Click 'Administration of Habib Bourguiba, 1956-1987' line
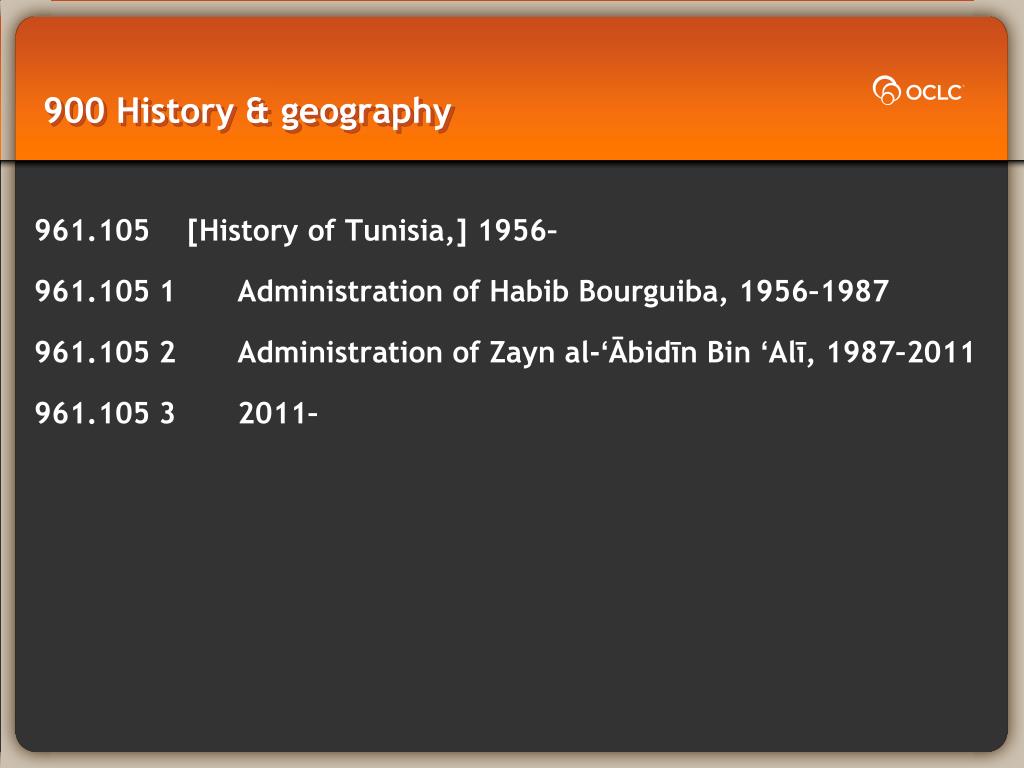Image resolution: width=1024 pixels, height=768 pixels. (x=563, y=292)
